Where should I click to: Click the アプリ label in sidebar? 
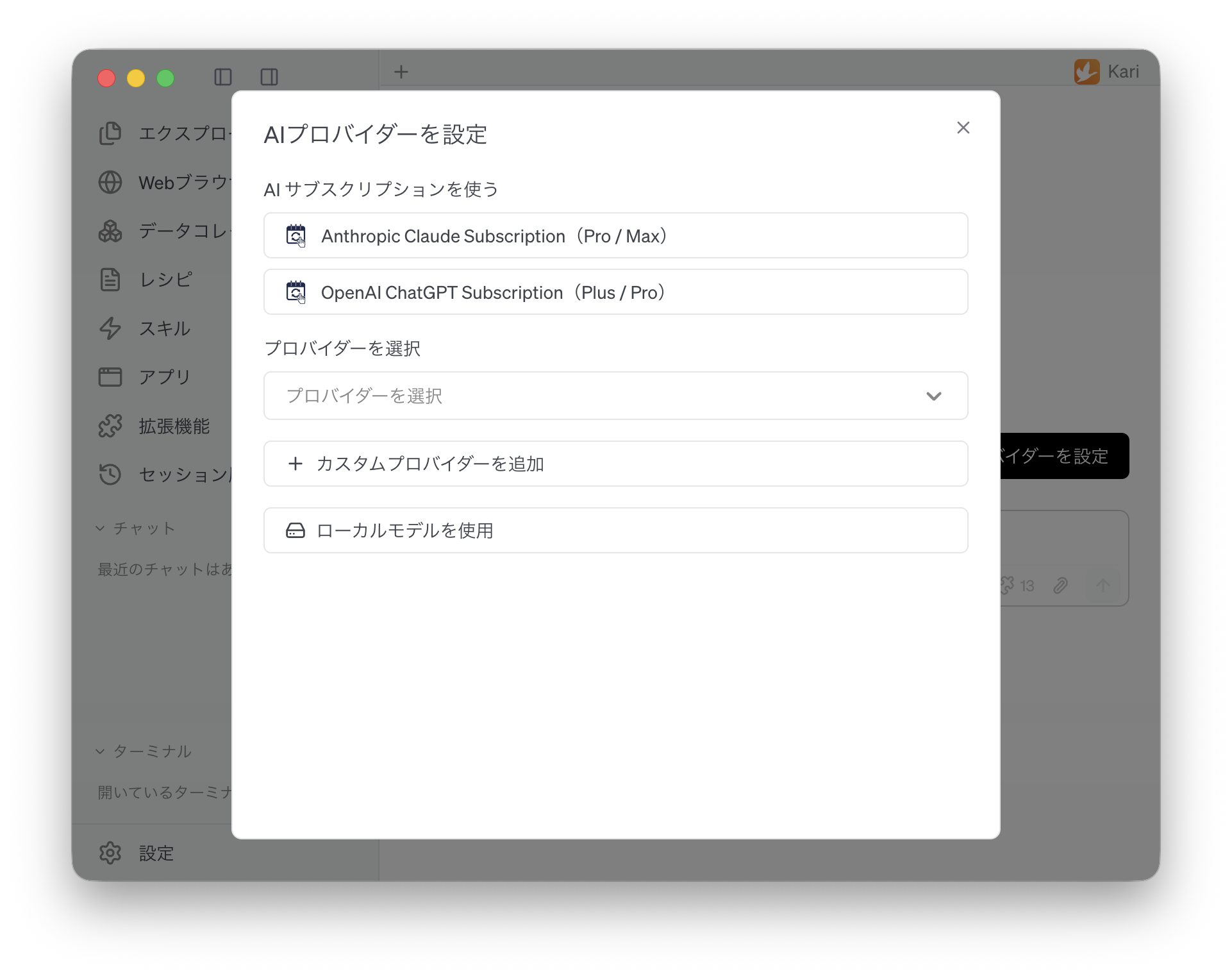click(165, 377)
